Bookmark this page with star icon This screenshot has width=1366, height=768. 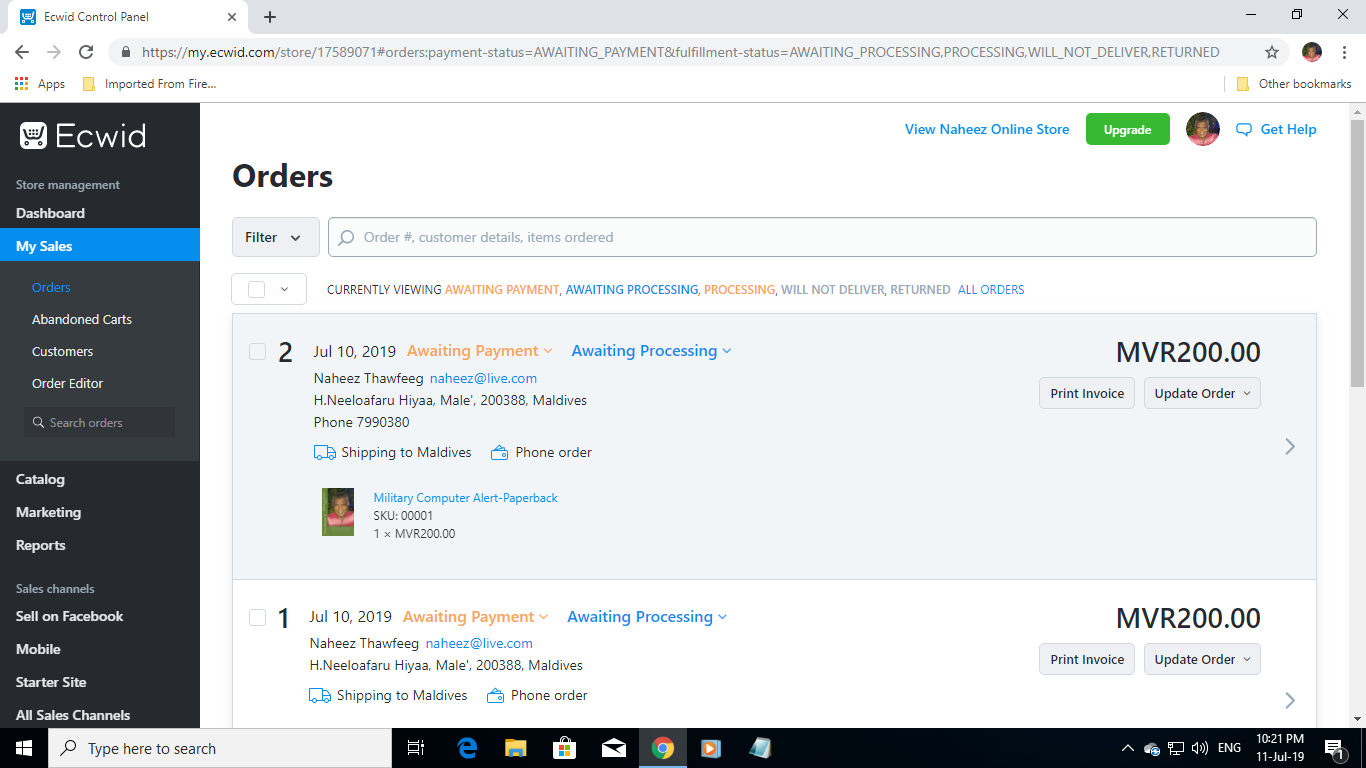[1272, 52]
